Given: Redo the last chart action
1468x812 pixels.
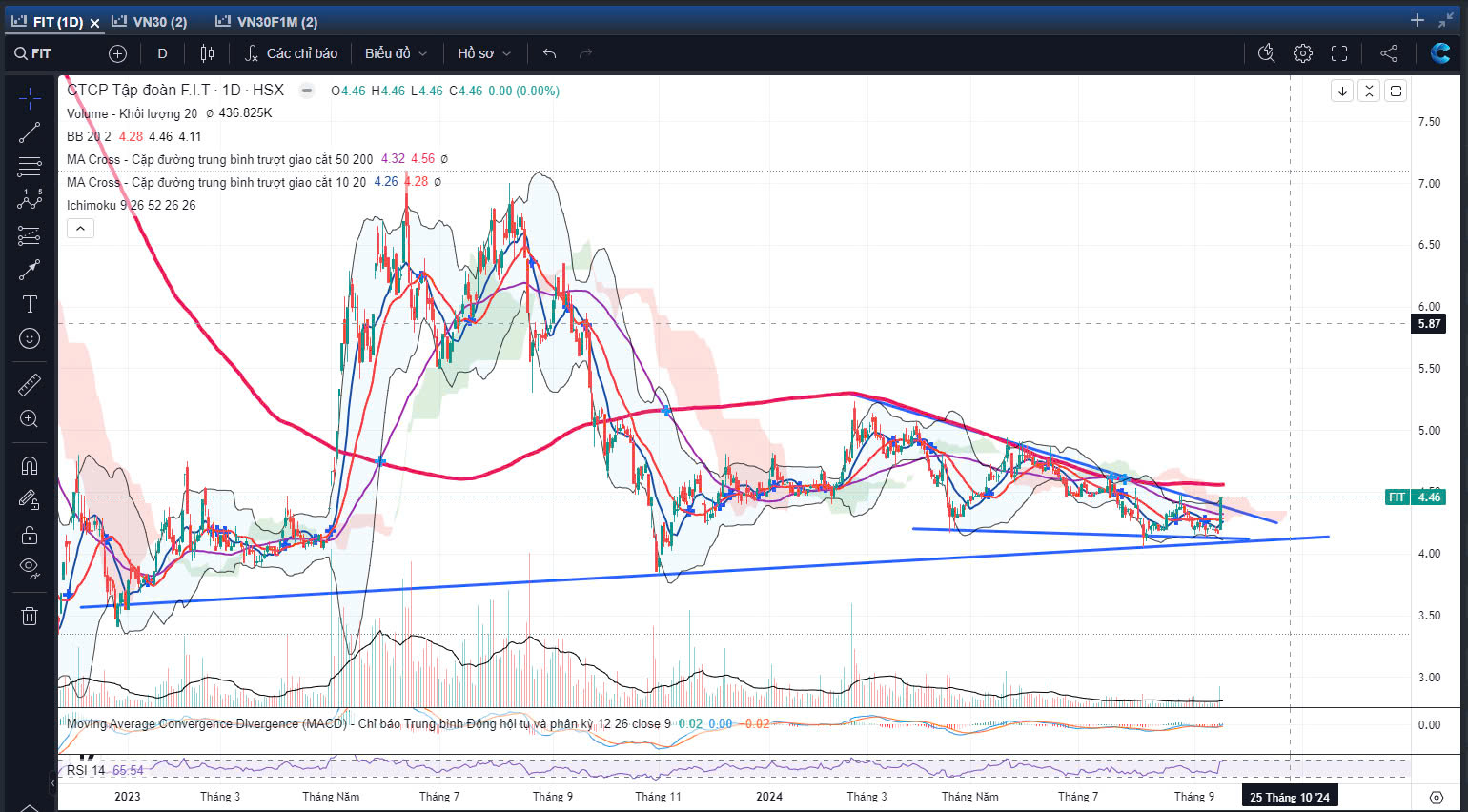Looking at the screenshot, I should pos(586,53).
